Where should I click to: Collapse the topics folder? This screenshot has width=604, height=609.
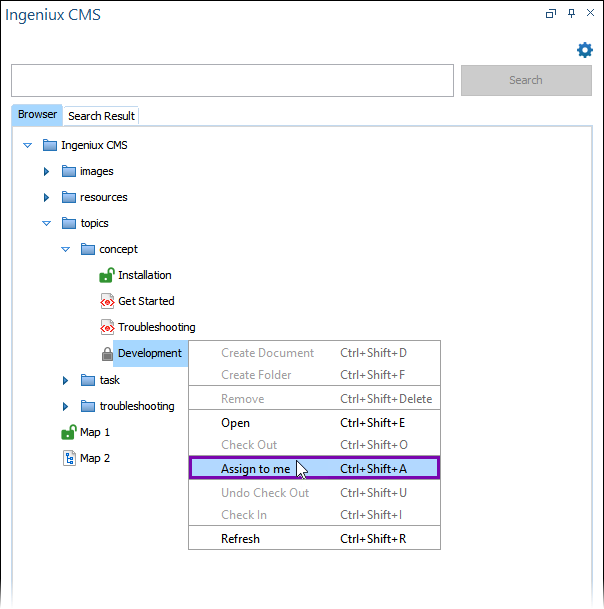click(46, 224)
